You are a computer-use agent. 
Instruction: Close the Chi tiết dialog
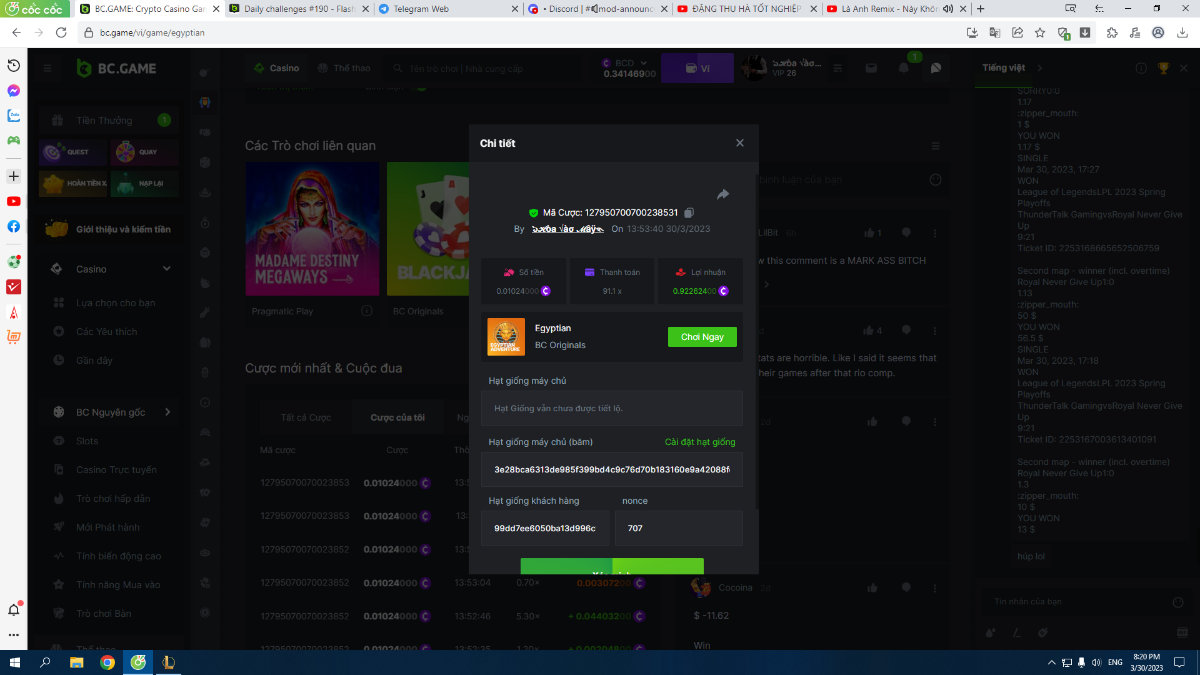click(740, 143)
